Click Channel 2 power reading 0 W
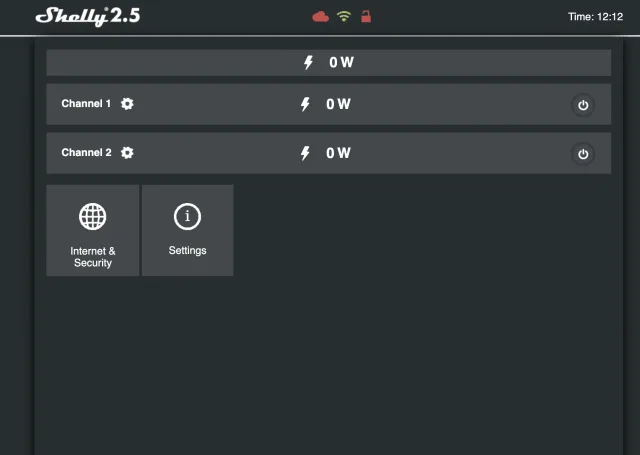640x455 pixels. [x=338, y=153]
